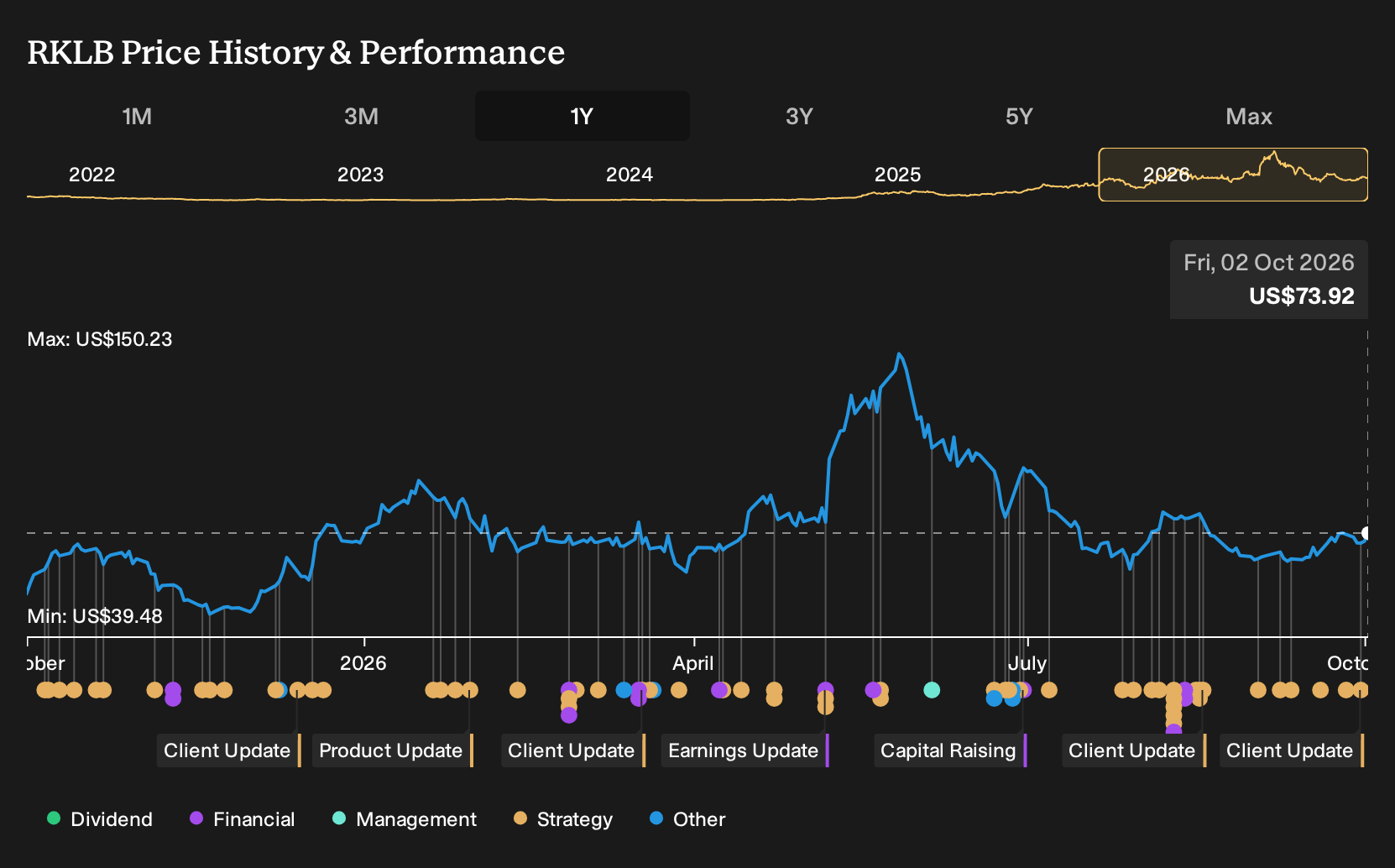Select the Max time range tab
This screenshot has width=1395, height=868.
(1249, 116)
